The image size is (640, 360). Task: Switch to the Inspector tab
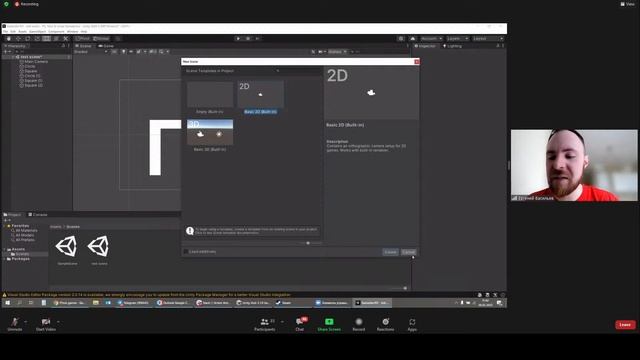(425, 46)
